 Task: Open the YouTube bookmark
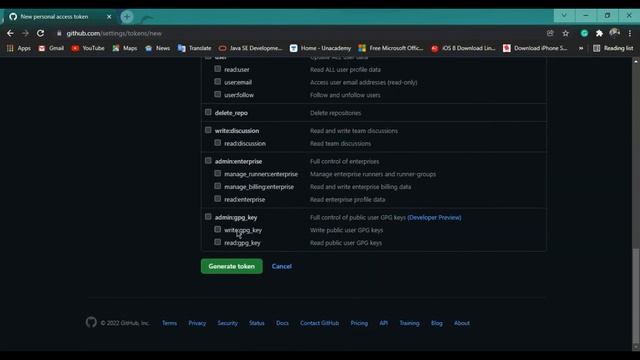(x=88, y=48)
